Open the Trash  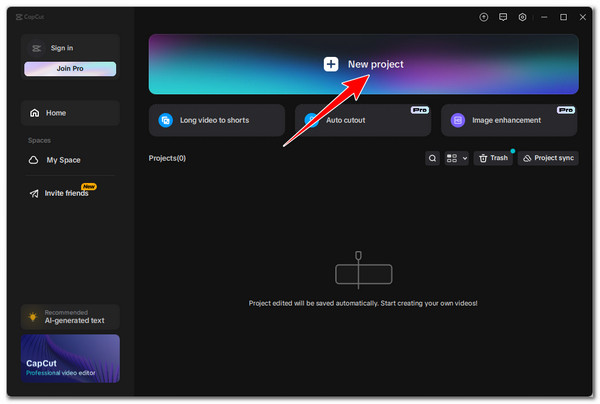pyautogui.click(x=493, y=158)
